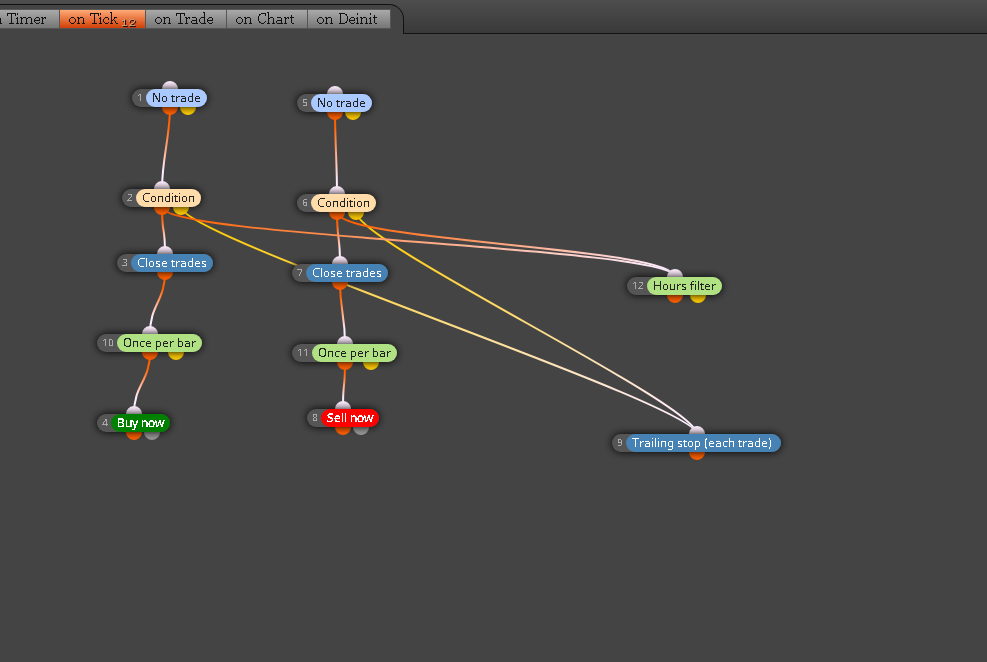Click gray output connector of Sell now
987x662 pixels.
tap(361, 430)
